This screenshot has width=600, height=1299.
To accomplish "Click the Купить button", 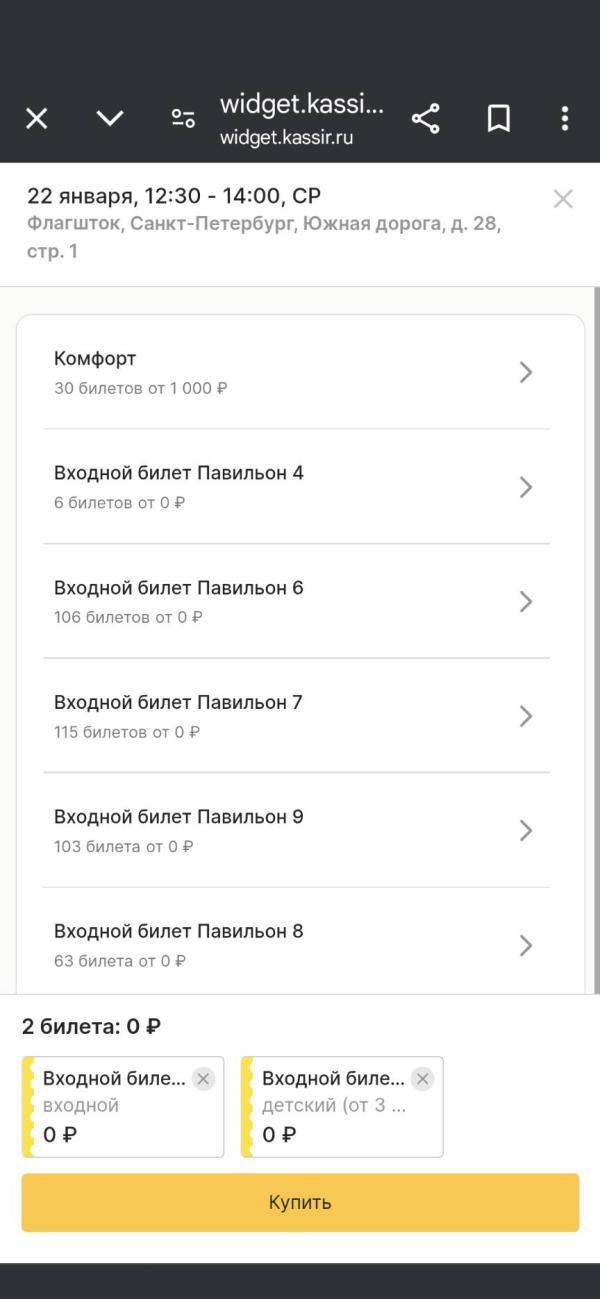I will pos(300,1202).
